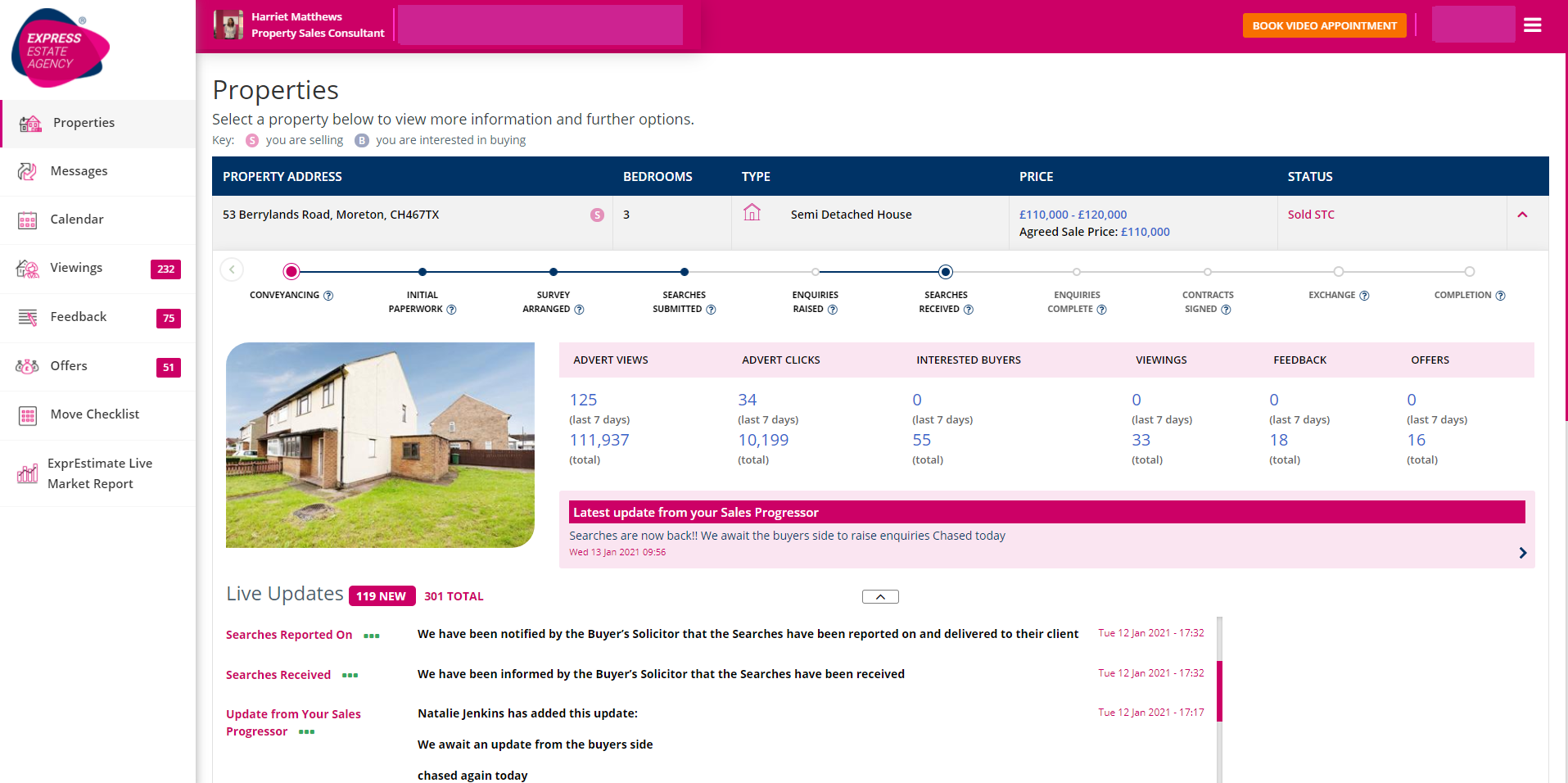
Task: Open help icon next to Enquiries Complete
Action: (1101, 310)
